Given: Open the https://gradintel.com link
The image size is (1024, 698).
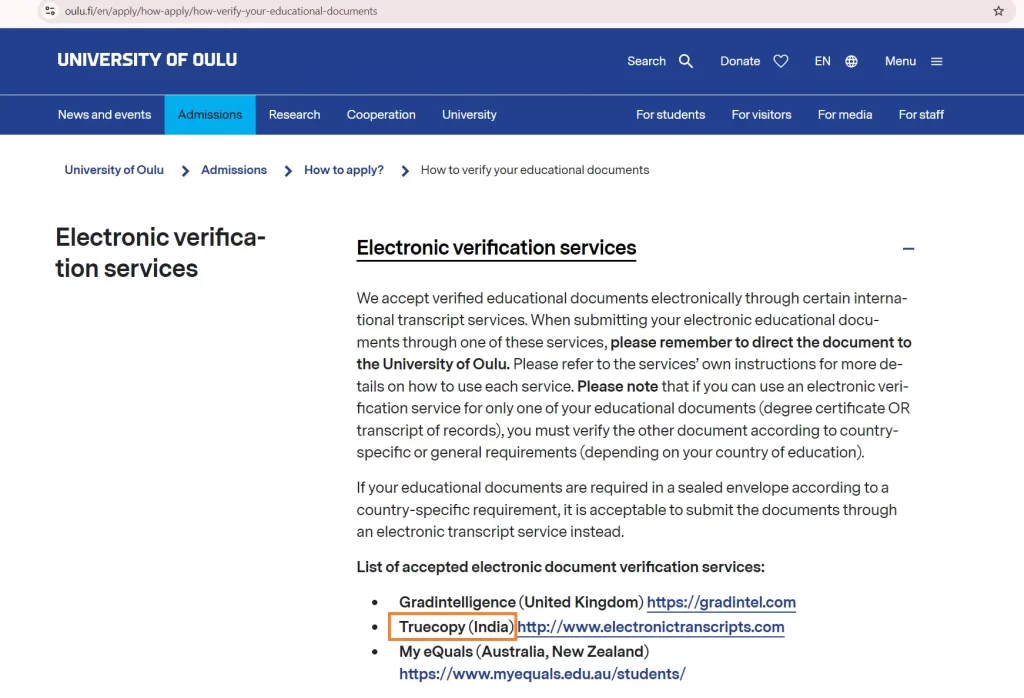Looking at the screenshot, I should coord(721,602).
